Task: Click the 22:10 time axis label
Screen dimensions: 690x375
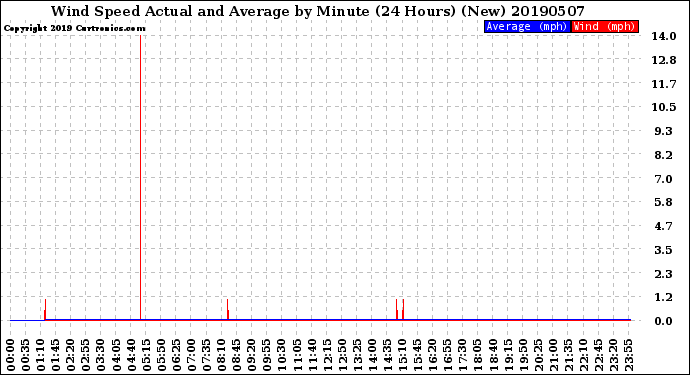Action: pos(583,355)
